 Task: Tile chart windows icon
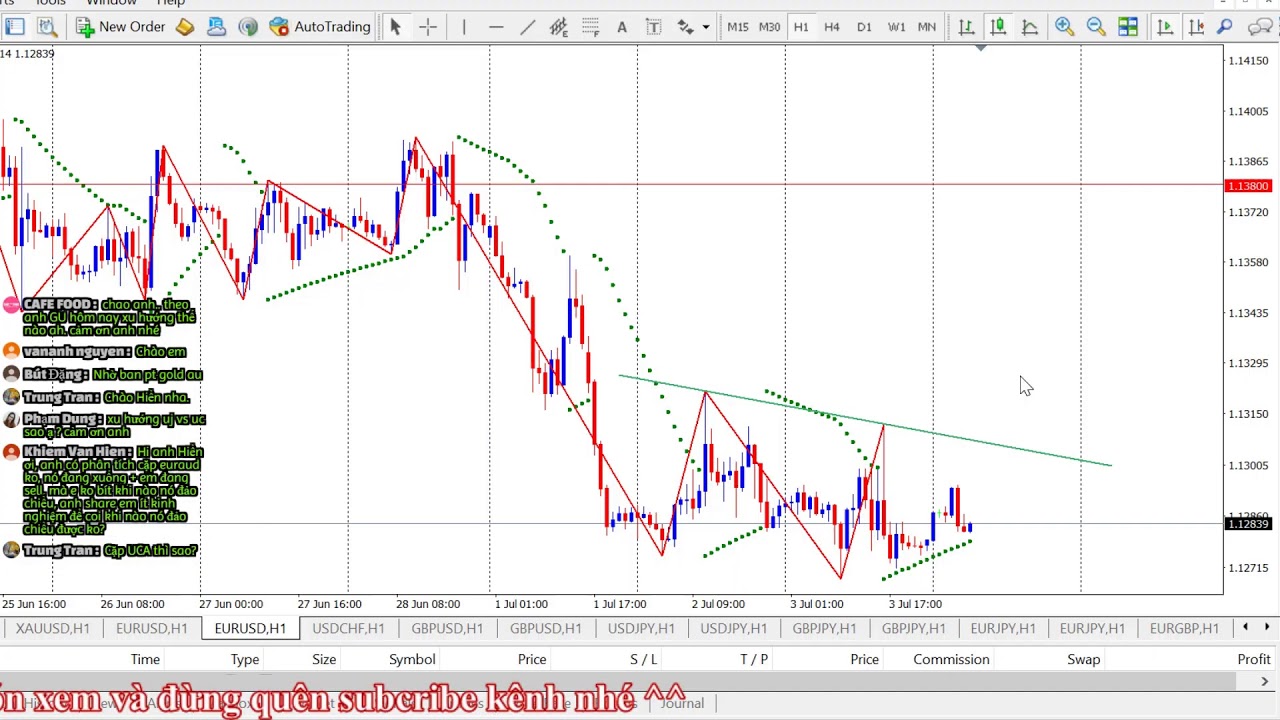pos(1128,27)
